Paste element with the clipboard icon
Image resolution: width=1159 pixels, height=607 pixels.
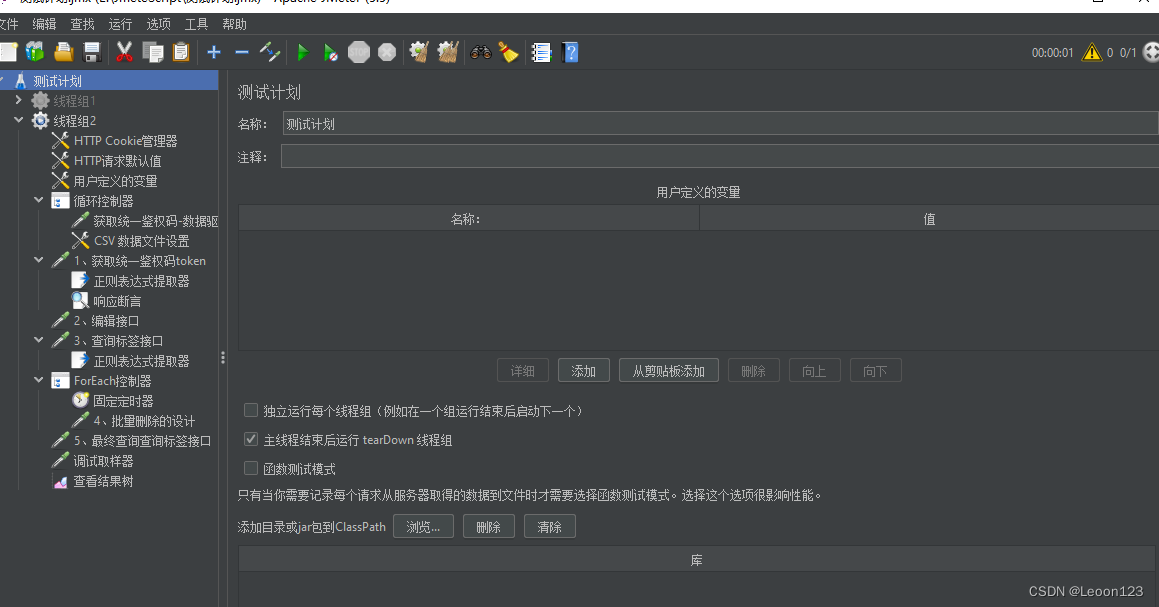coord(181,52)
